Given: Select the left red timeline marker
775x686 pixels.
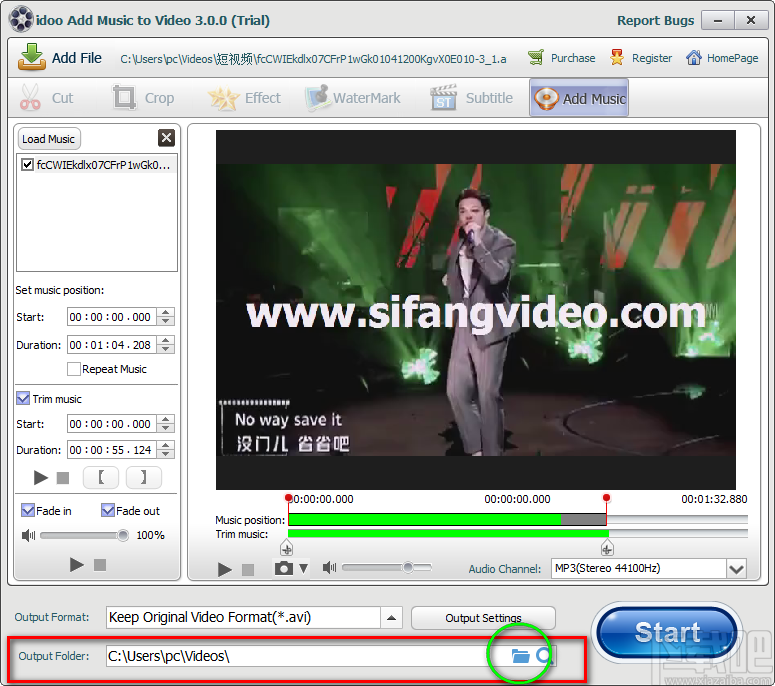Looking at the screenshot, I should [x=288, y=498].
